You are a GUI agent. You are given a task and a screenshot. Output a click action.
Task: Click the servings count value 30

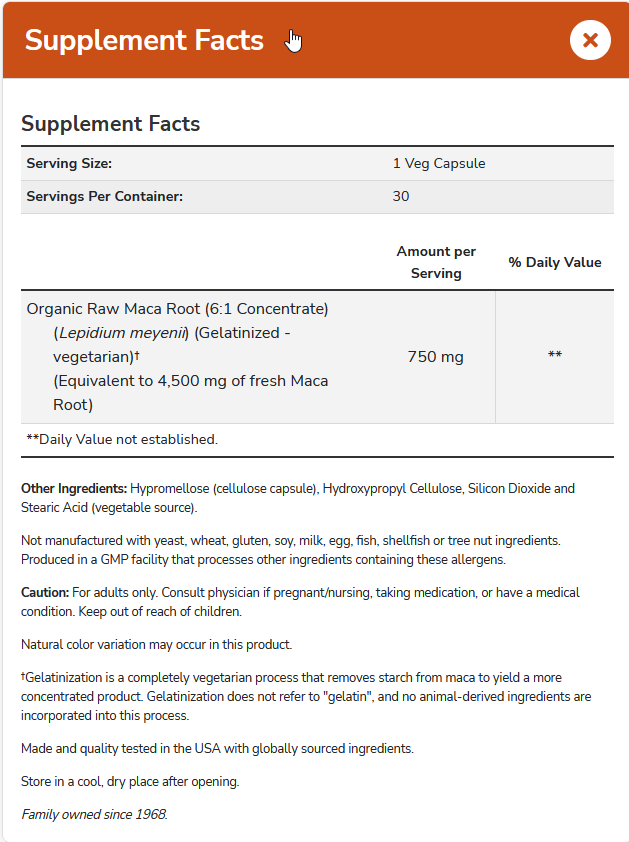pos(401,196)
